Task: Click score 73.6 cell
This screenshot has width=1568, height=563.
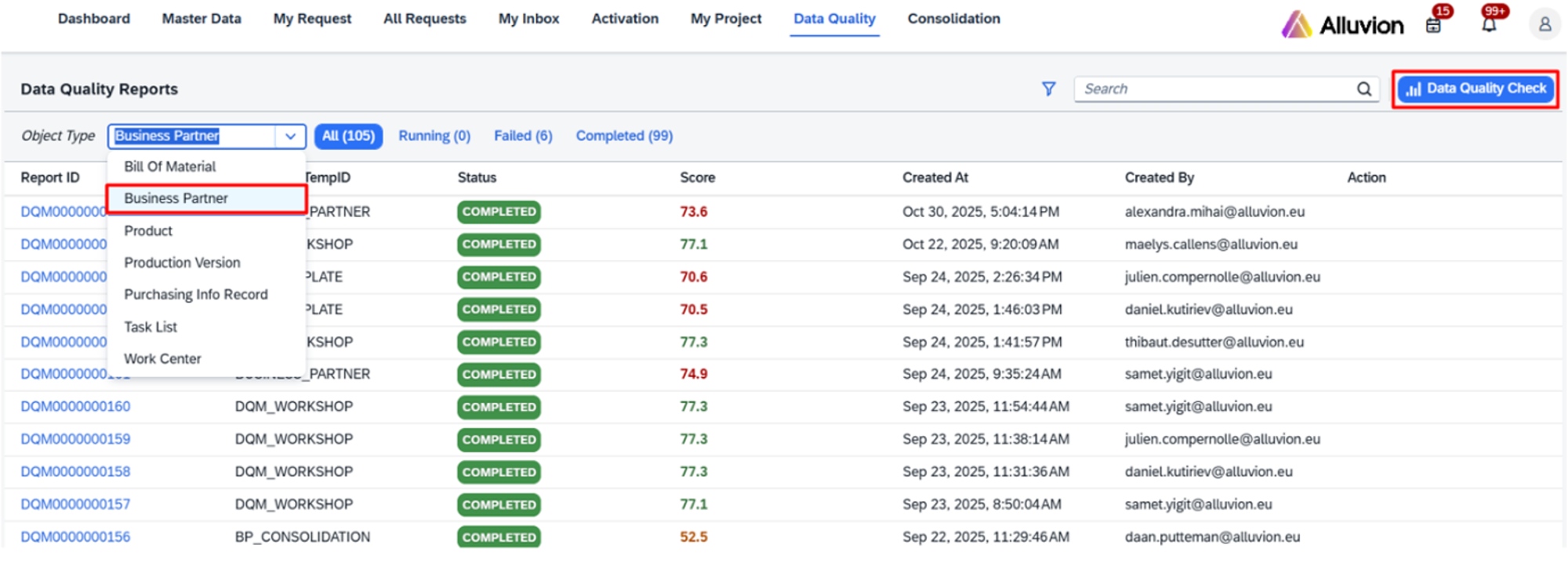Action: click(x=694, y=212)
